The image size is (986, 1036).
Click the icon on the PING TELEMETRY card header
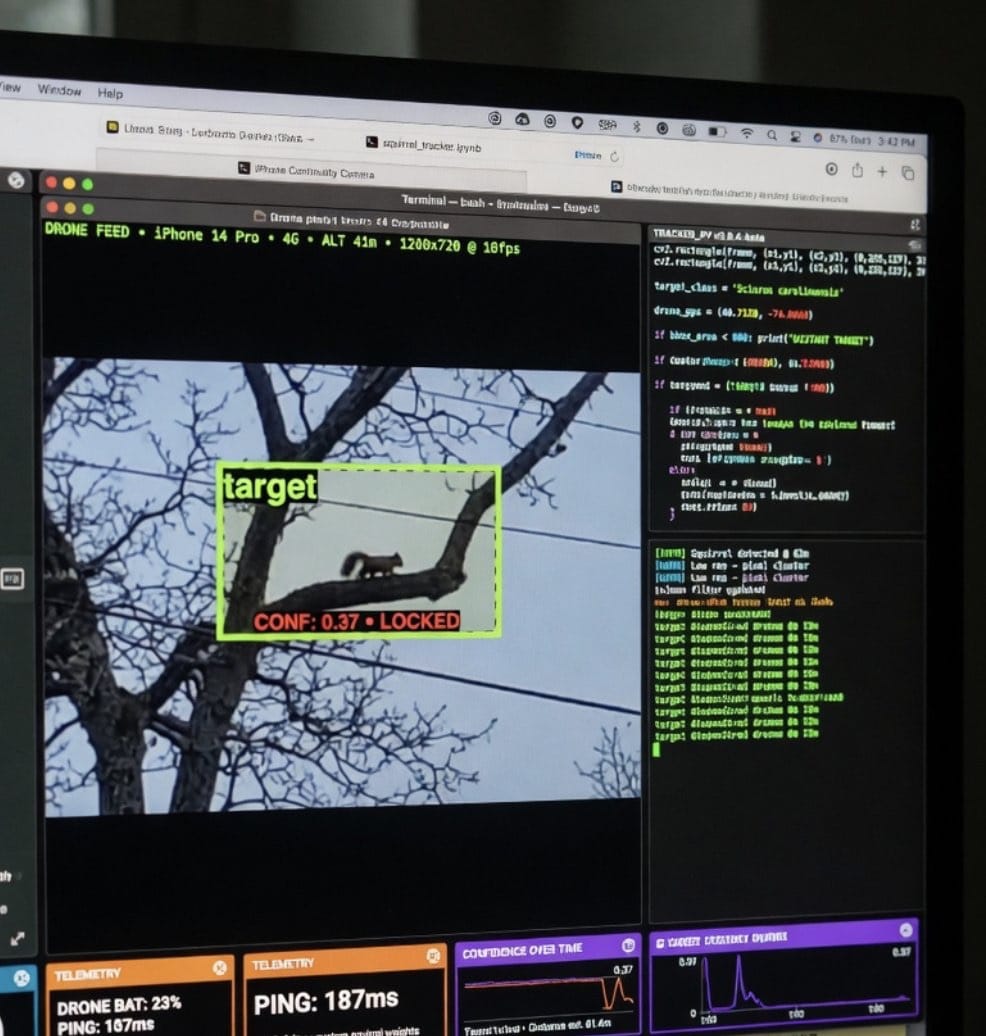(434, 955)
